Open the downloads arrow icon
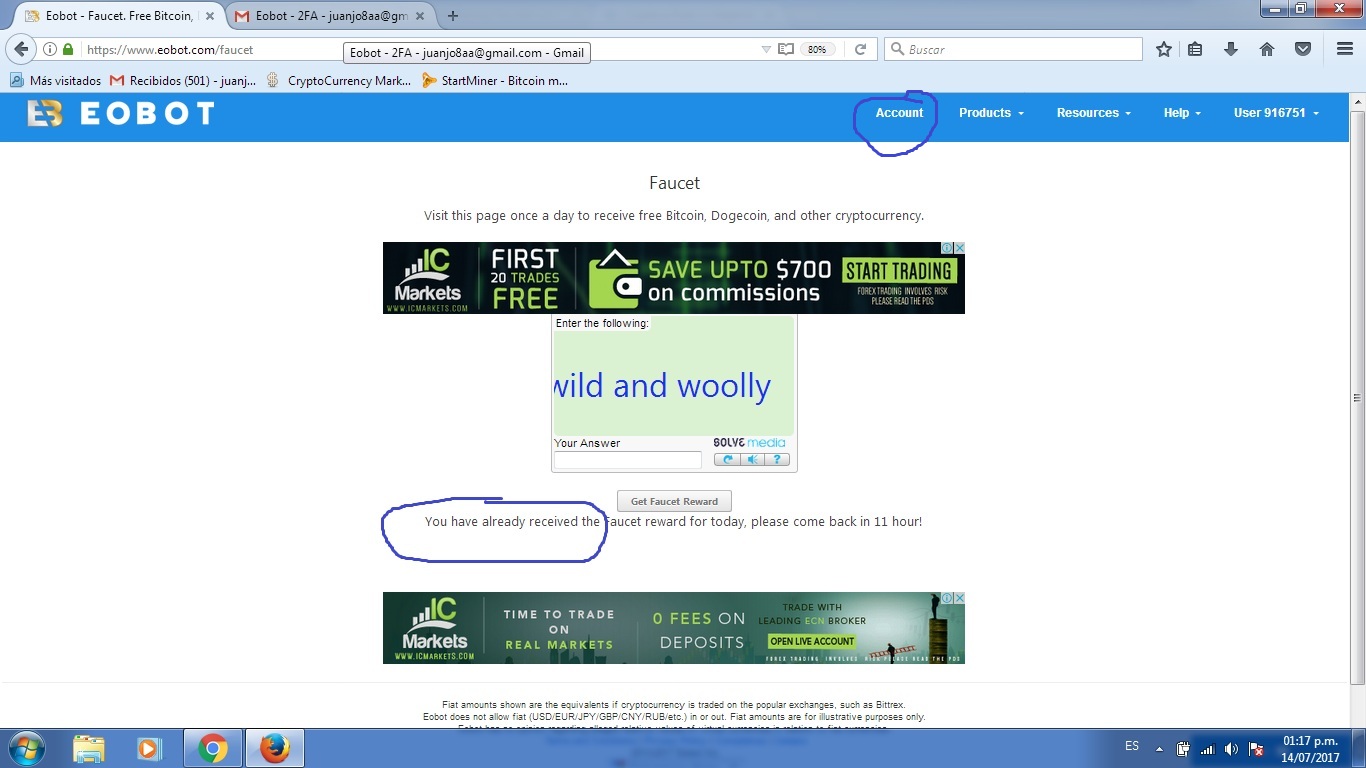Image resolution: width=1366 pixels, height=768 pixels. pyautogui.click(x=1231, y=49)
